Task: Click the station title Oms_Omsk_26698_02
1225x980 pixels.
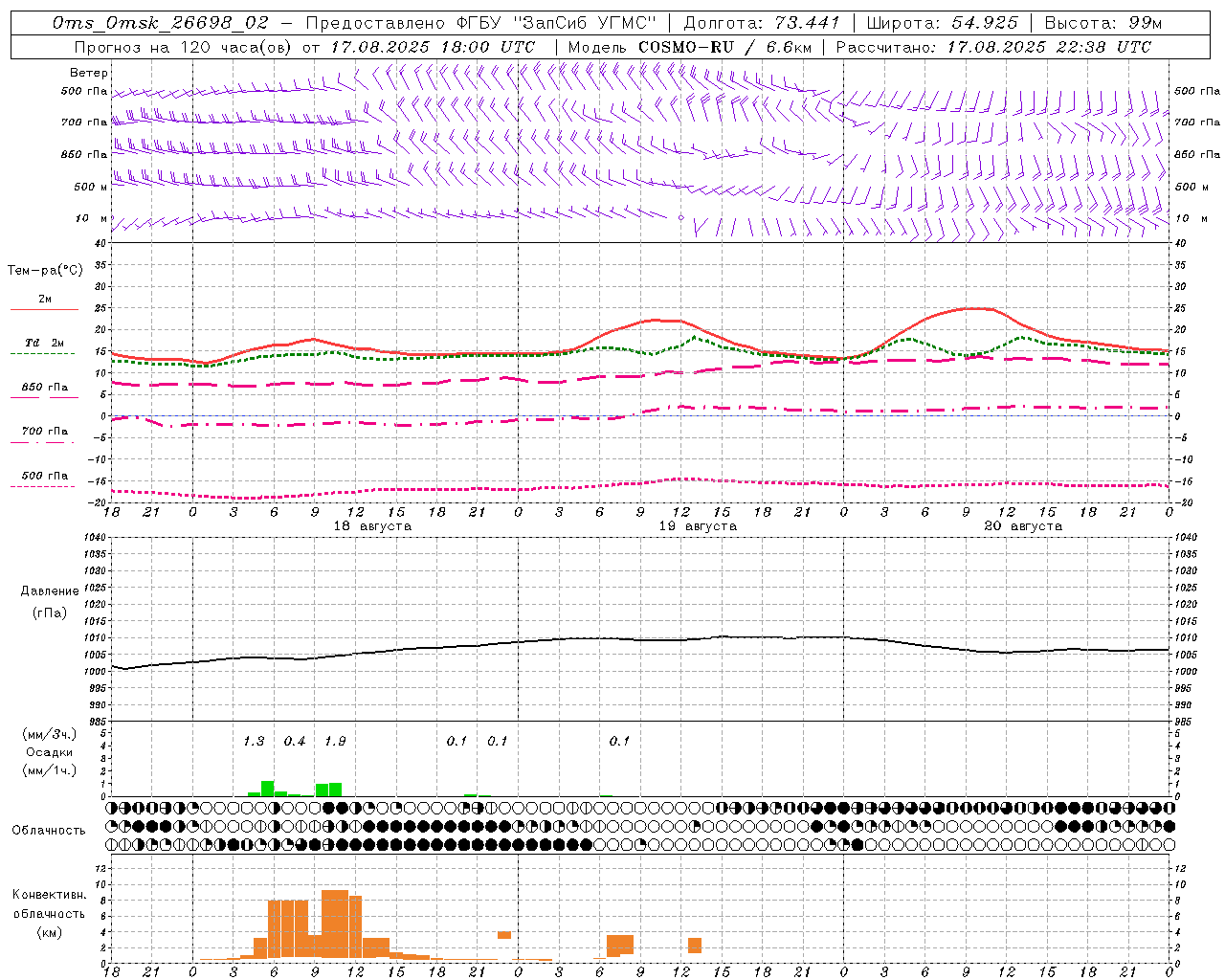Action: point(160,23)
